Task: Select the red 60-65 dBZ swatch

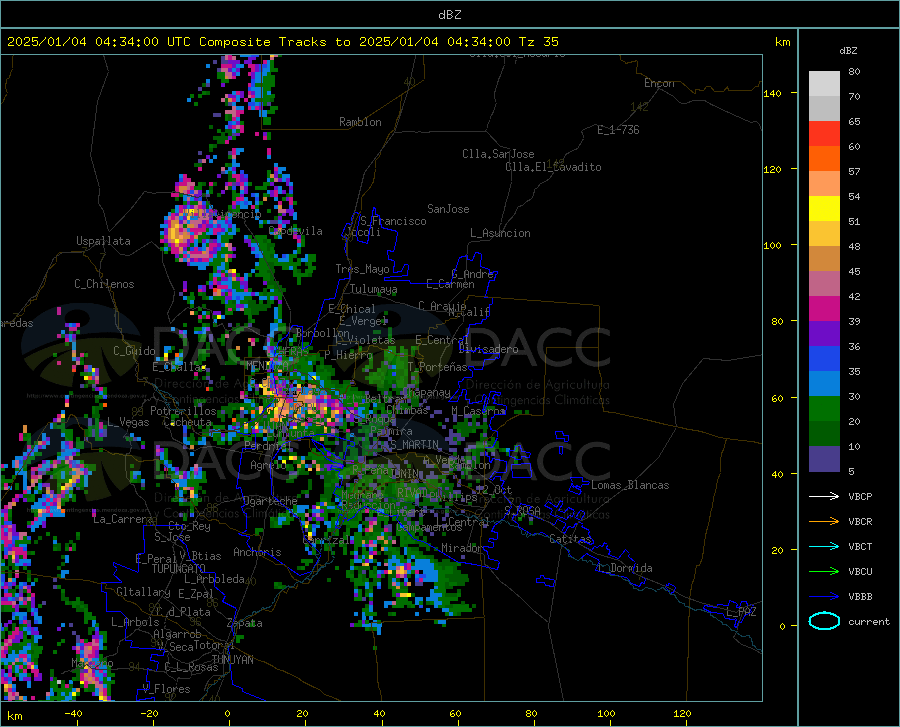Action: pyautogui.click(x=824, y=134)
